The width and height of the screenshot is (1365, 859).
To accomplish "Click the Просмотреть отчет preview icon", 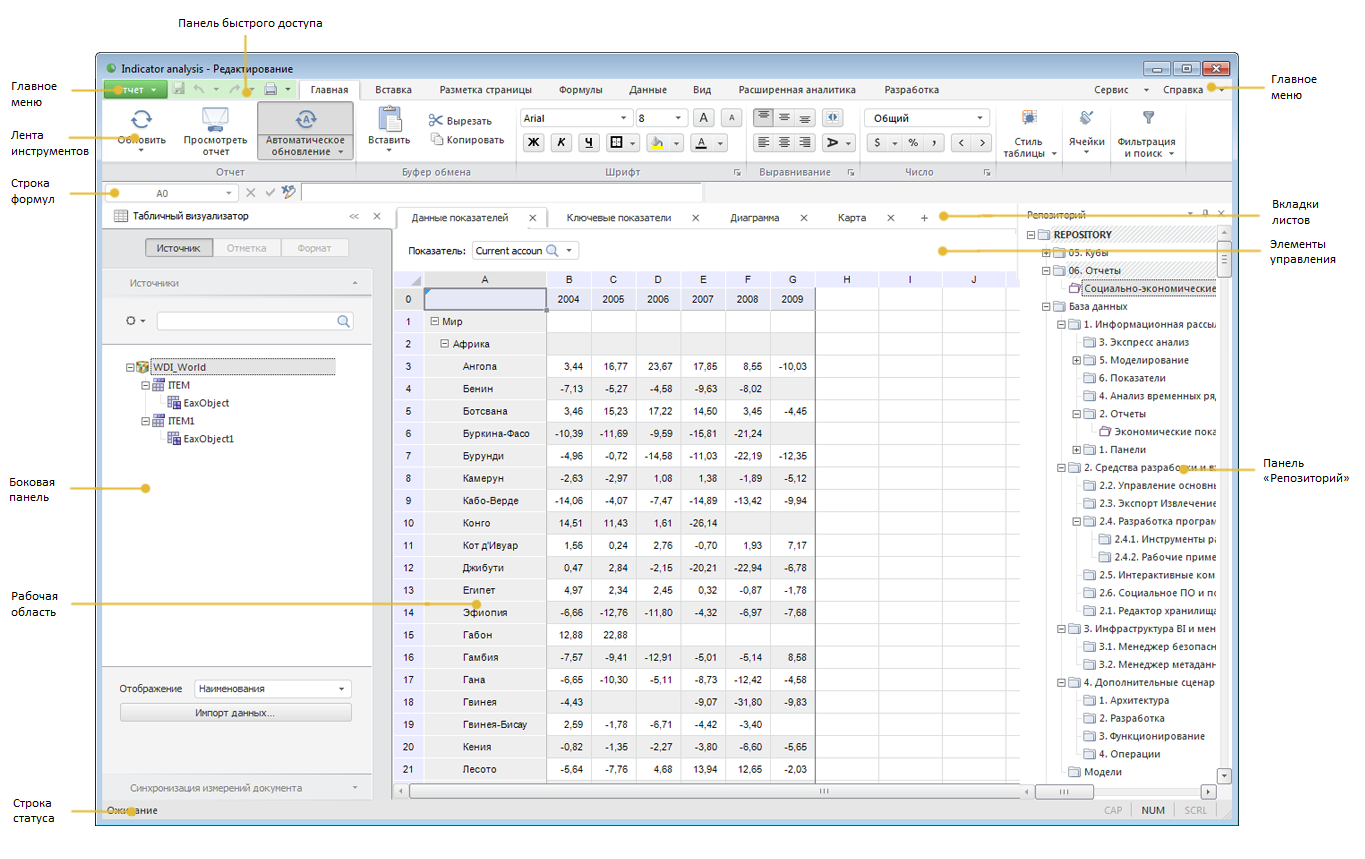I will tap(215, 120).
